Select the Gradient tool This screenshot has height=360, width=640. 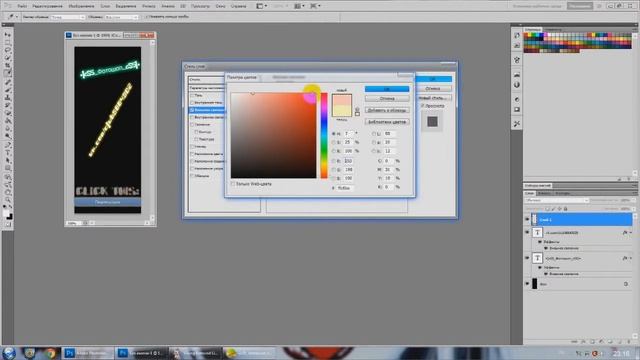tap(7, 121)
